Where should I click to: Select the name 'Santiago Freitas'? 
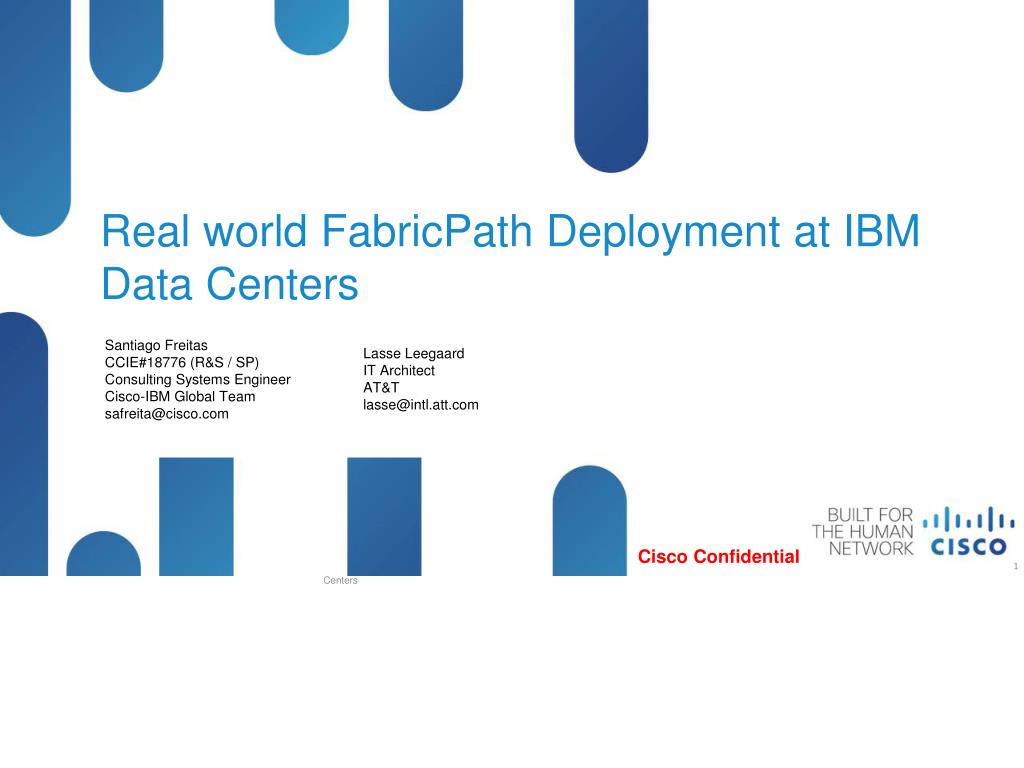[x=156, y=345]
